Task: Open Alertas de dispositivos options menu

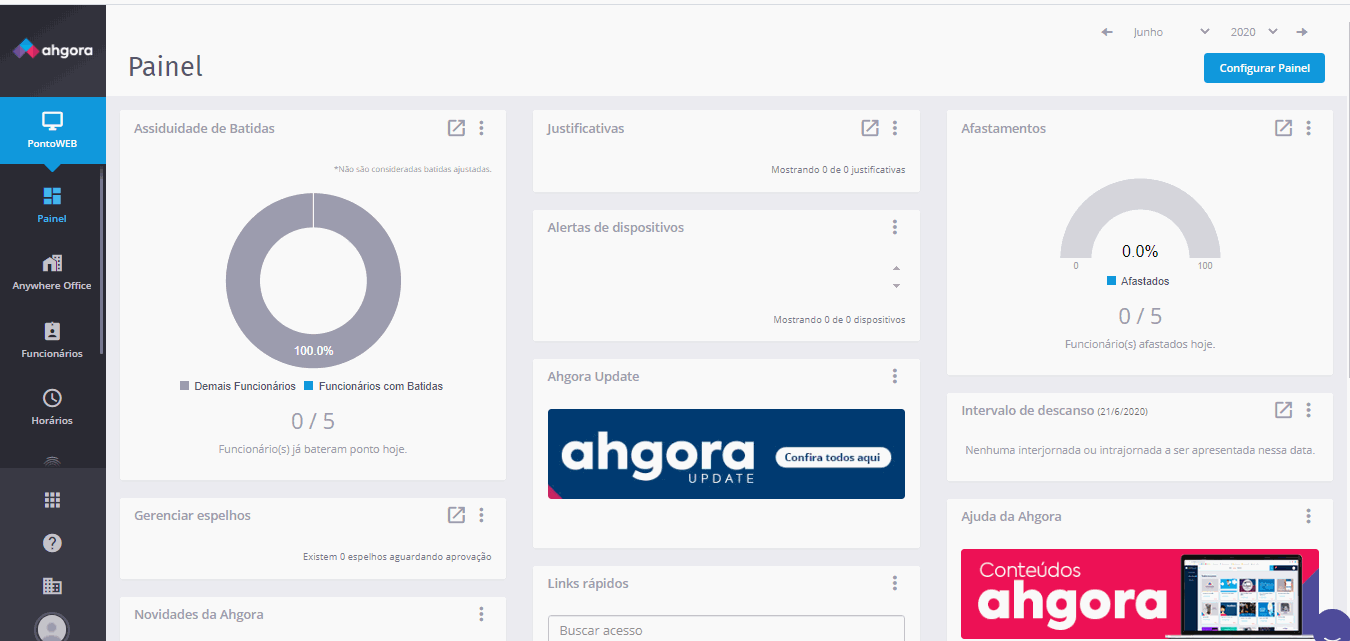Action: click(x=895, y=227)
